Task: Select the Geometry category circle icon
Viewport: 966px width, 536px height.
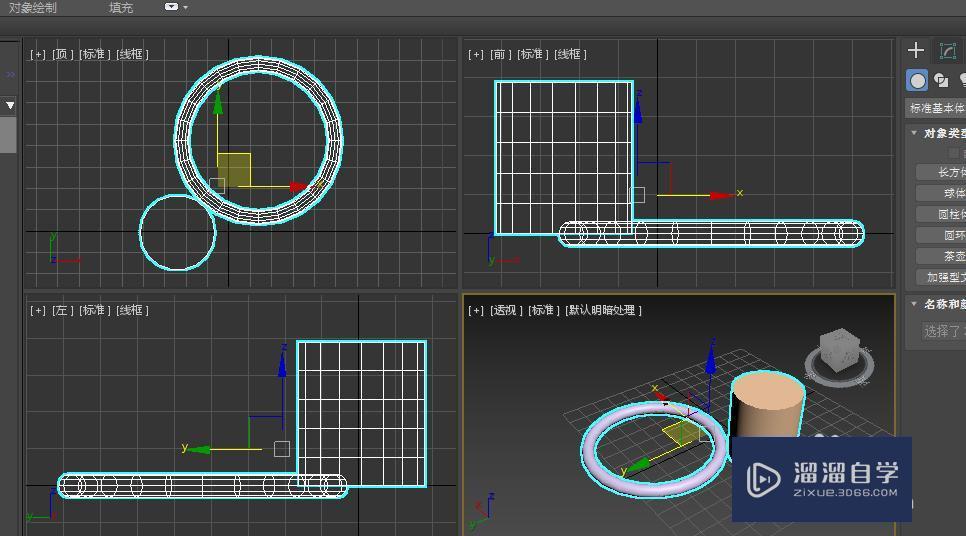Action: coord(917,81)
